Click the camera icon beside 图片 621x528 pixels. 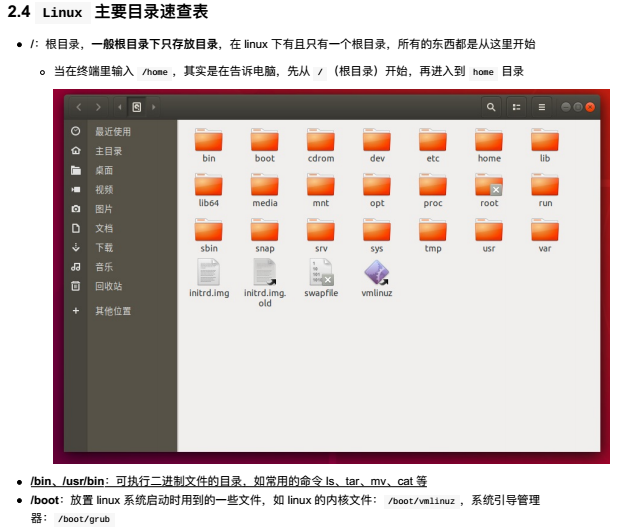tap(76, 209)
